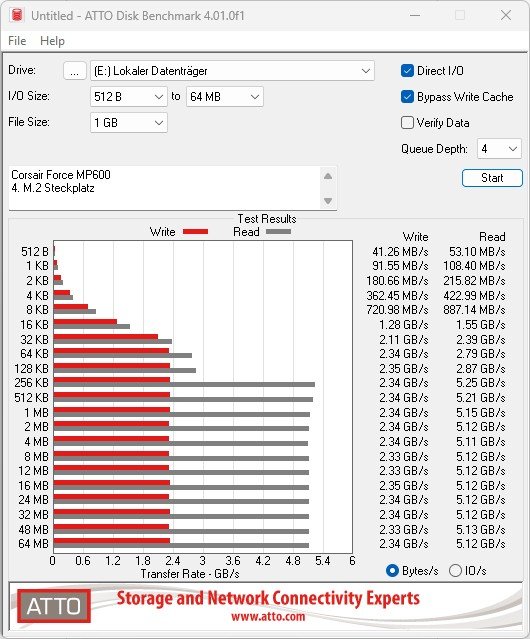Click the Test Results heading
530x639 pixels.
267,219
